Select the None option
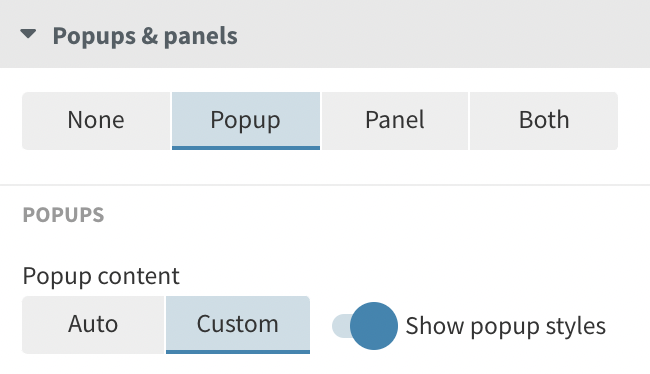The image size is (650, 374). pos(96,121)
